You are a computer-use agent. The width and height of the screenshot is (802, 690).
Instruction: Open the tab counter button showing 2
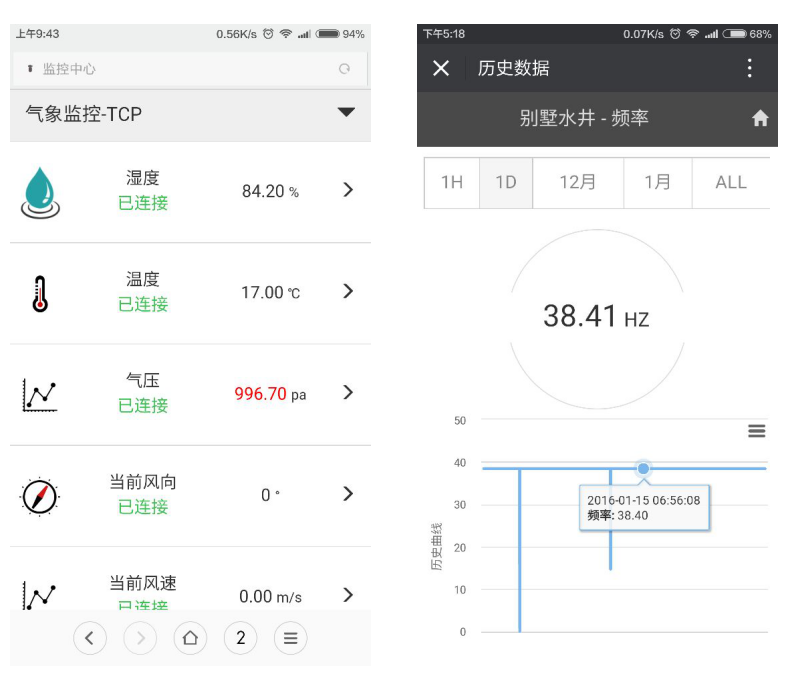coord(240,638)
